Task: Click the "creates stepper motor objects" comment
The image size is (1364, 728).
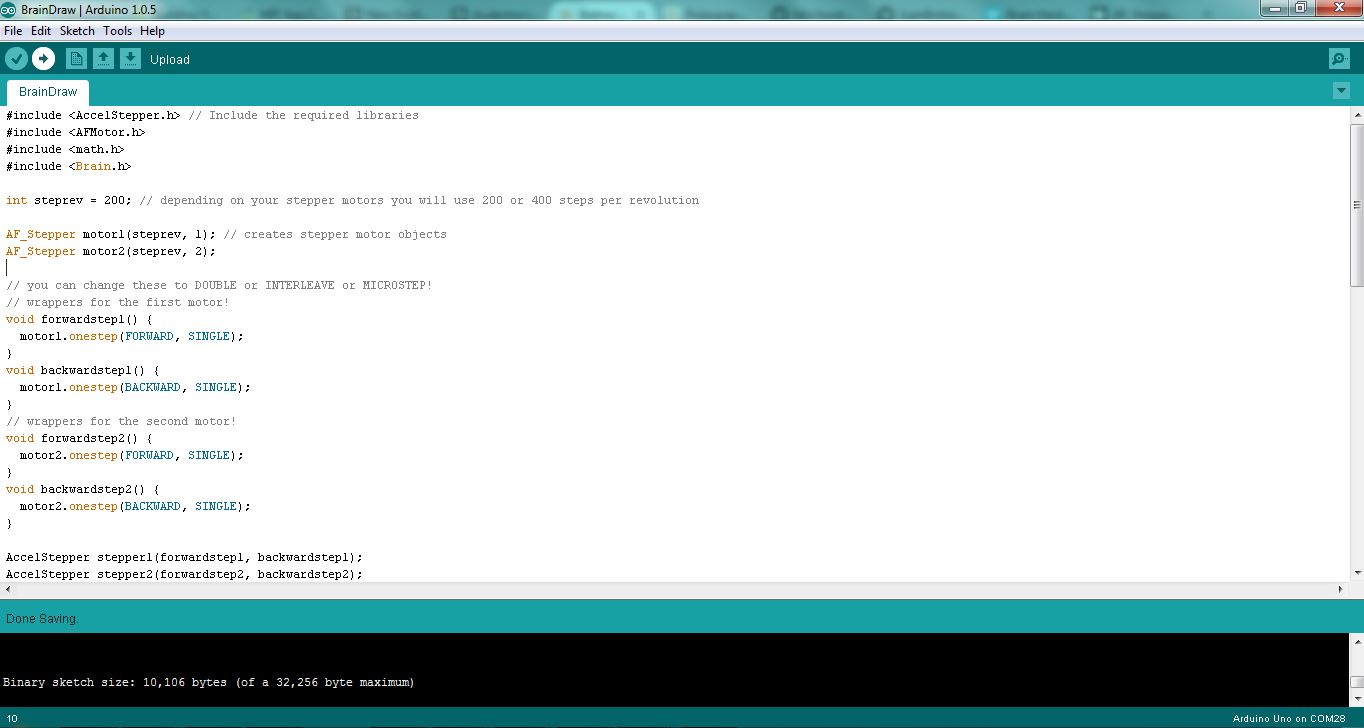Action: tap(335, 234)
